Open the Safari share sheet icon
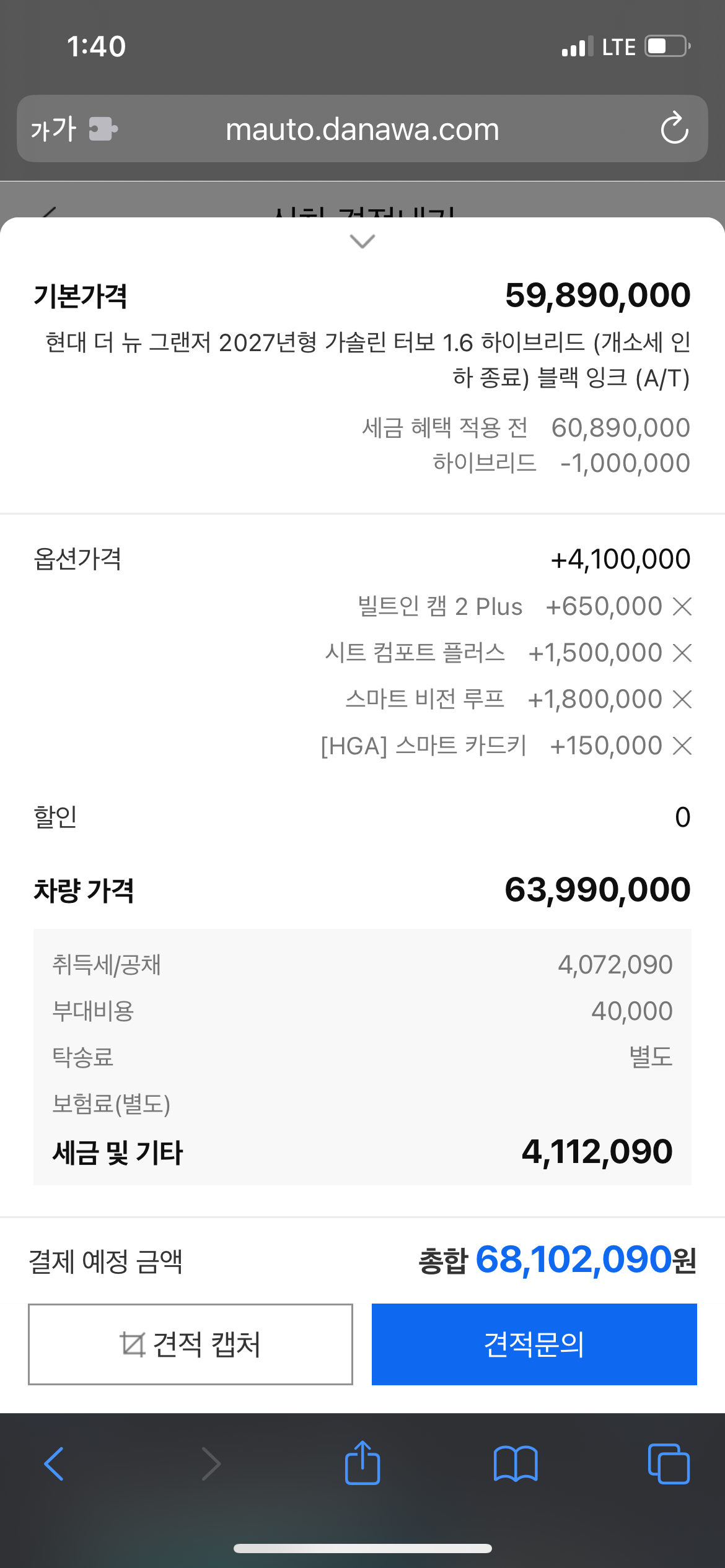 tap(362, 1462)
